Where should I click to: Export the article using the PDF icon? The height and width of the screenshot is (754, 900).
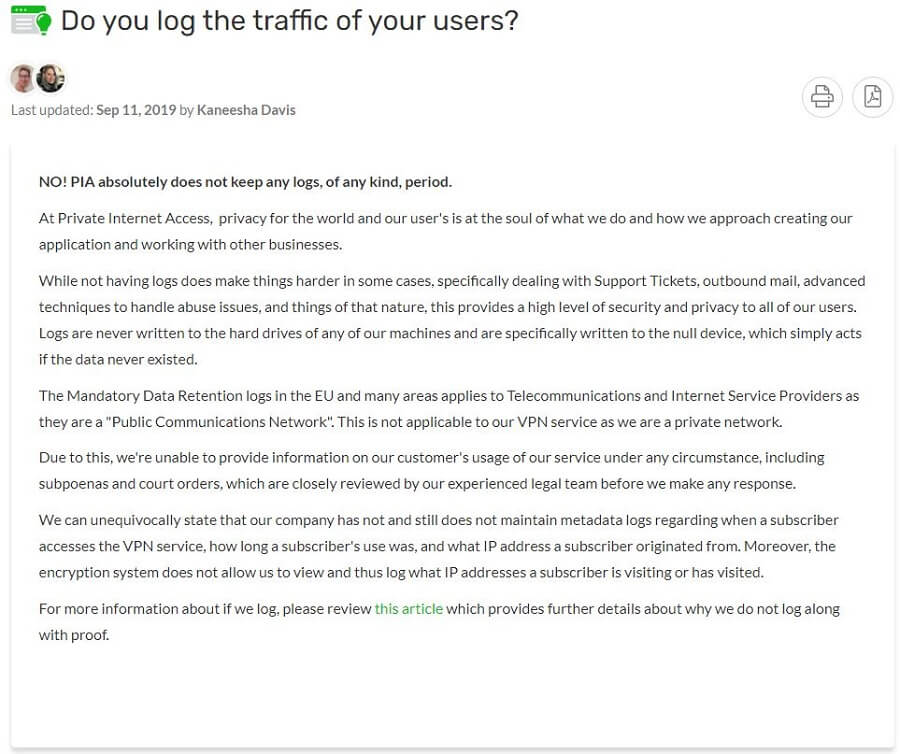tap(872, 96)
